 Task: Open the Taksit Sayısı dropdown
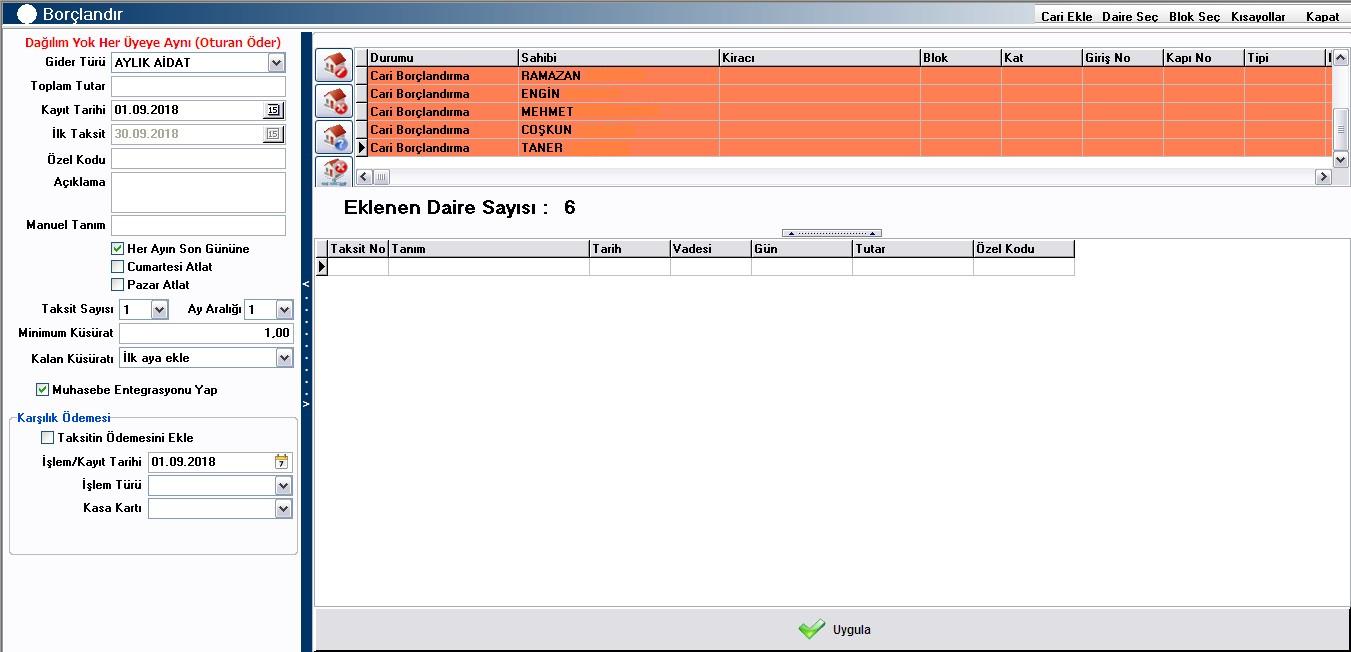point(159,310)
